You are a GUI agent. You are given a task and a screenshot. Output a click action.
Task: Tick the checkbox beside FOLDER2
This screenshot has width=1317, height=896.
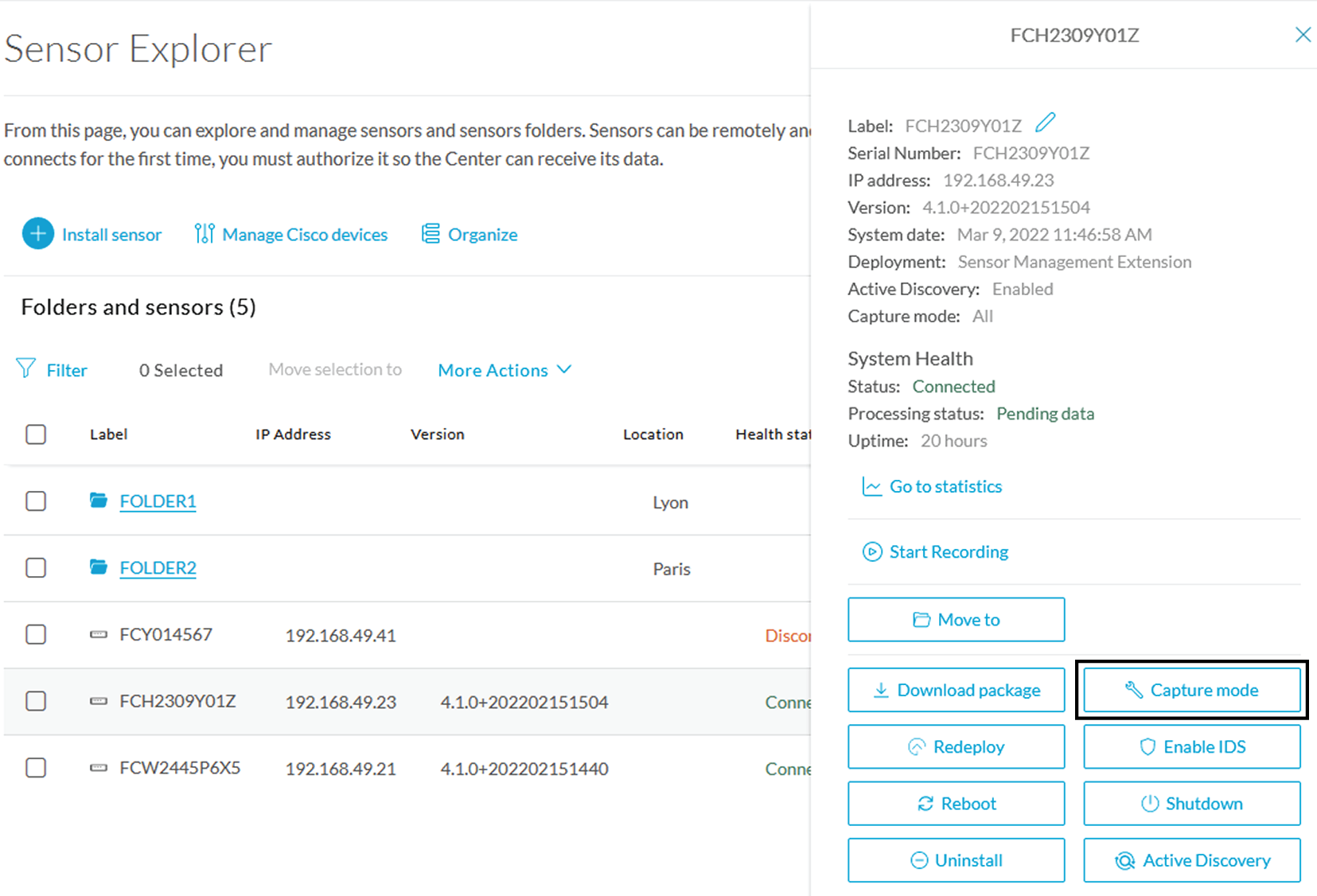coord(36,567)
